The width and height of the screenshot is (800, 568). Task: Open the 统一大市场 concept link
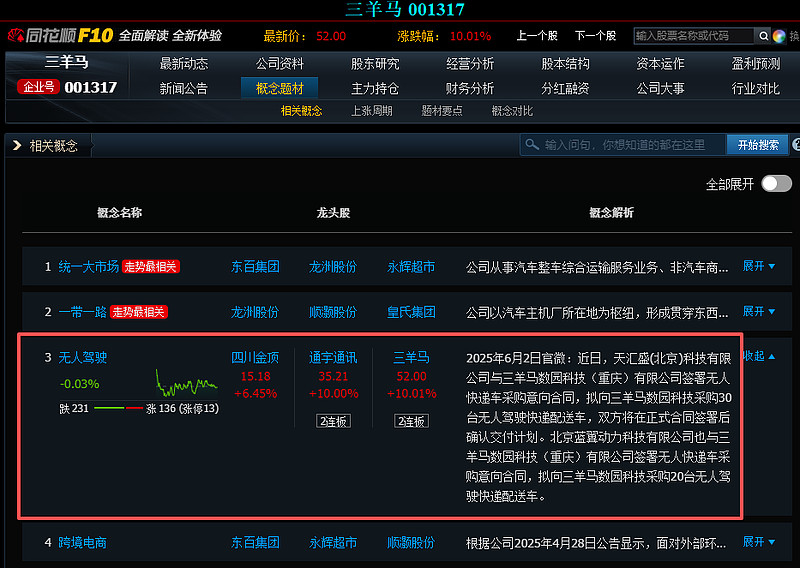(x=89, y=266)
